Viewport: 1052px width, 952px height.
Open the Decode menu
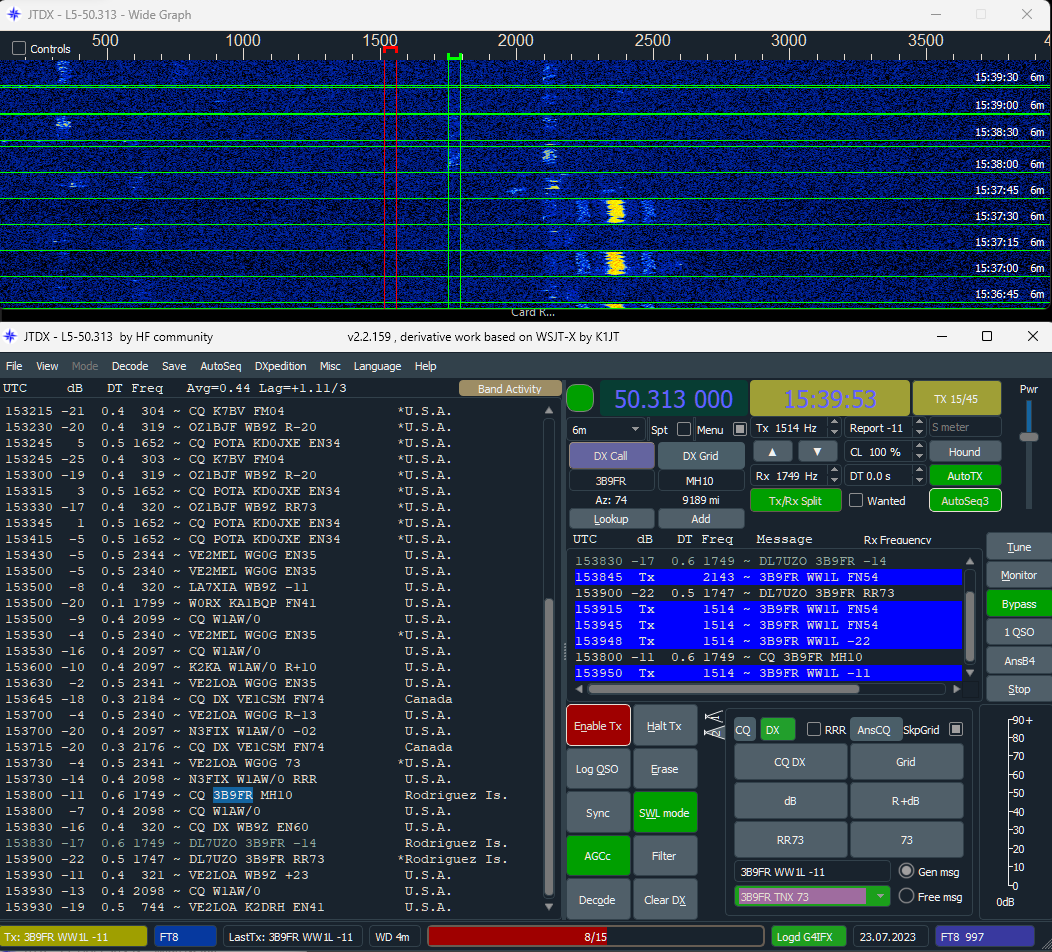tap(129, 366)
